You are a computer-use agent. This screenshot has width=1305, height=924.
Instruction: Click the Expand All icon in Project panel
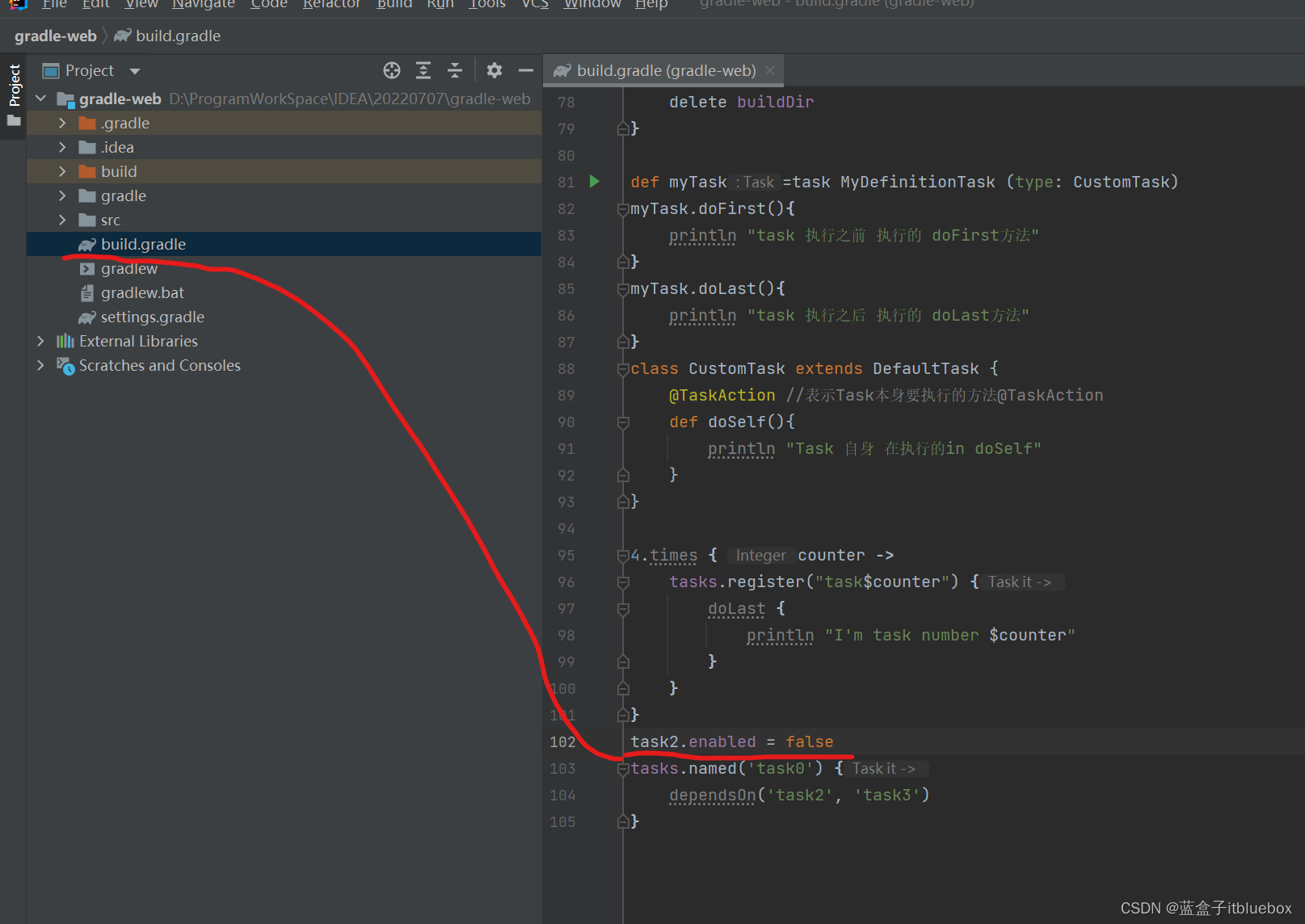423,70
